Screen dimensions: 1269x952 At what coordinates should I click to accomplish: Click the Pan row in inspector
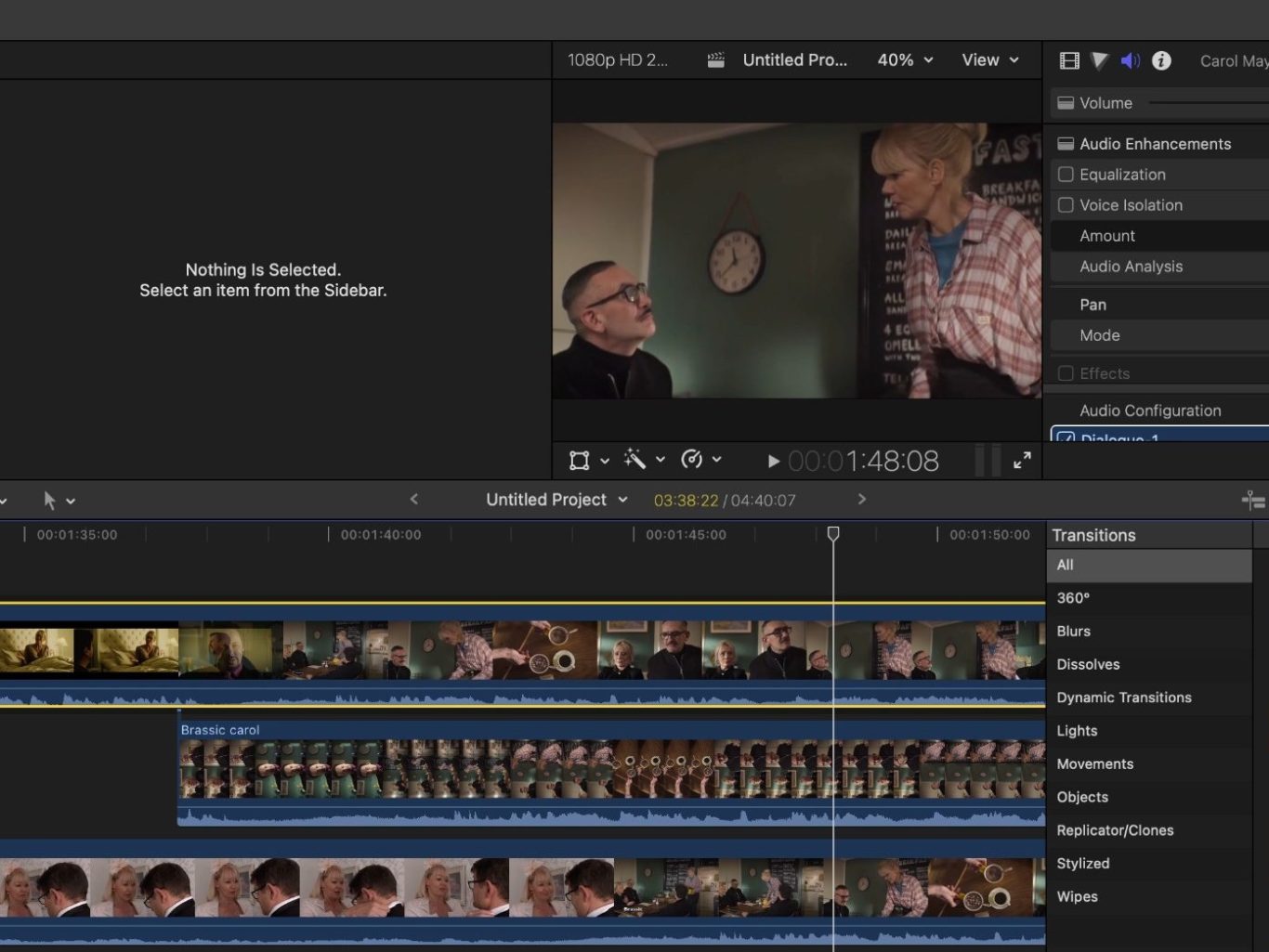pos(1159,305)
